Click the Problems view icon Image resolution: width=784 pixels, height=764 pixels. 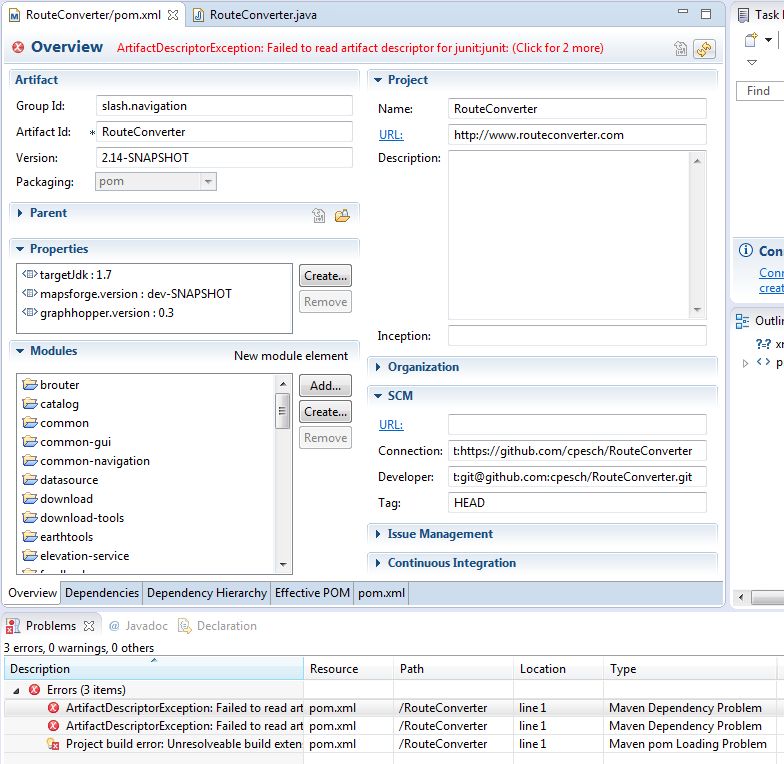tap(13, 626)
